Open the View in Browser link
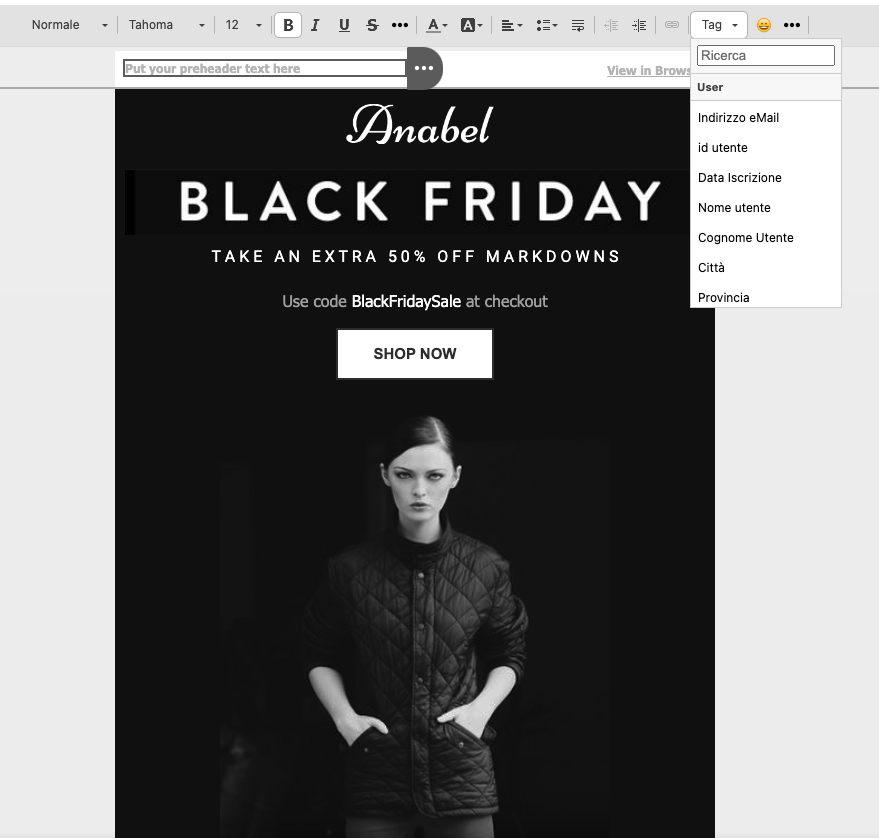The height and width of the screenshot is (838, 879). pyautogui.click(x=648, y=71)
